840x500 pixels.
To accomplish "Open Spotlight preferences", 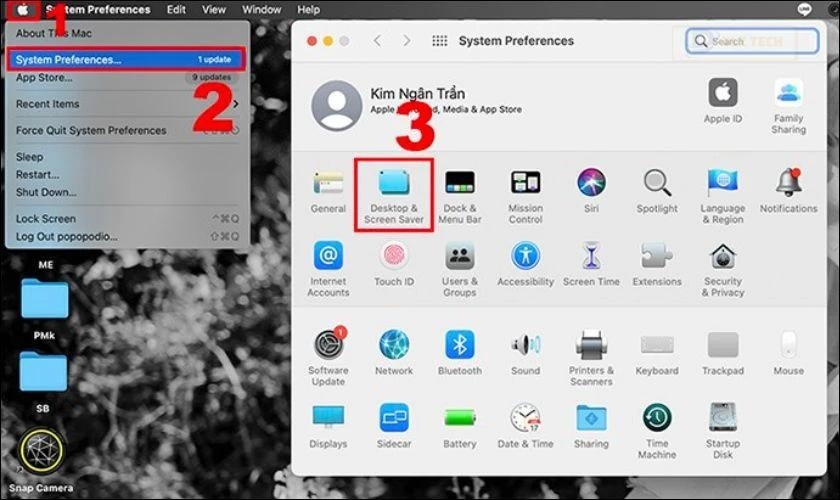I will point(657,191).
